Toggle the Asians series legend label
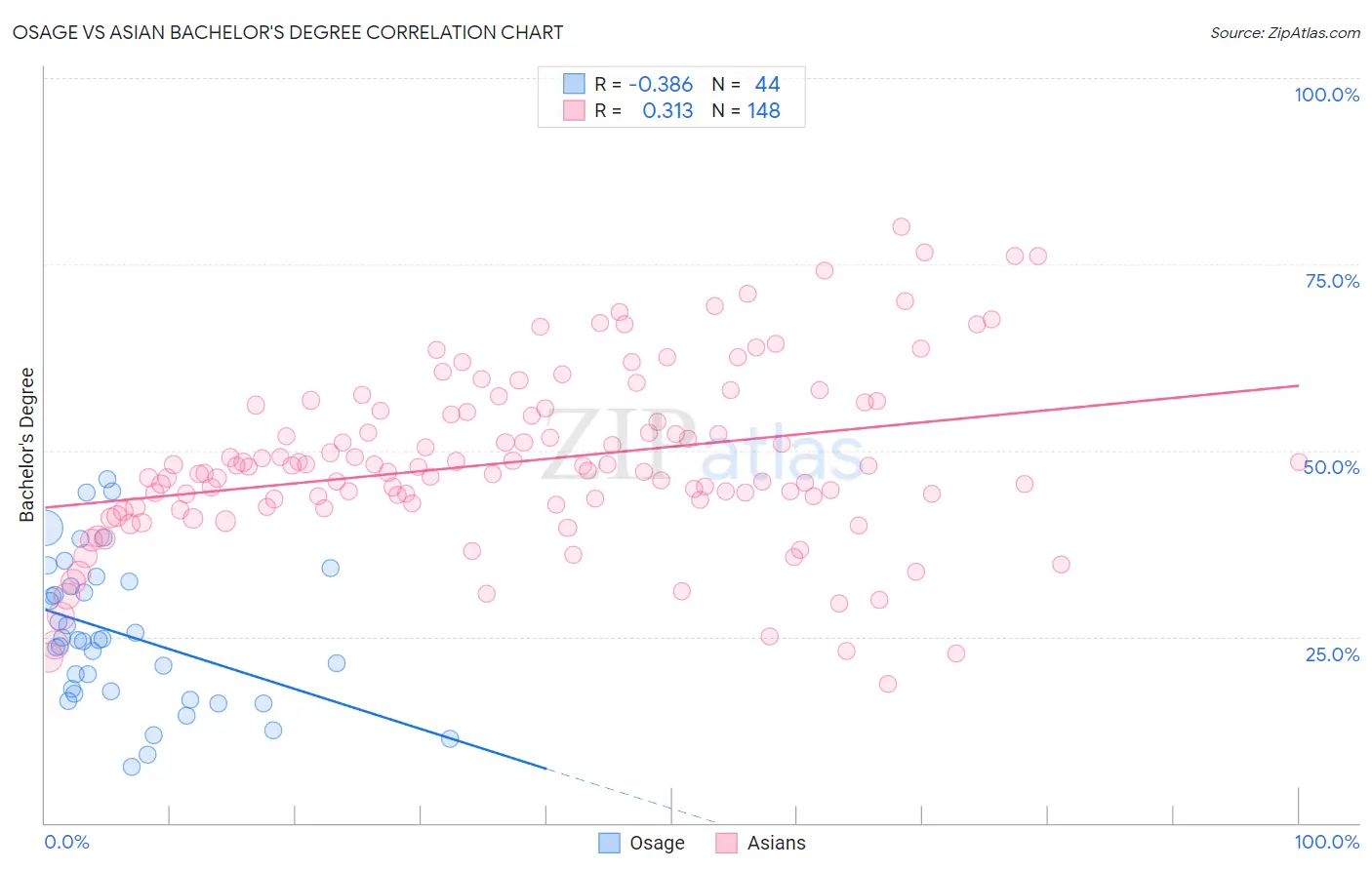The width and height of the screenshot is (1372, 870). (x=777, y=843)
